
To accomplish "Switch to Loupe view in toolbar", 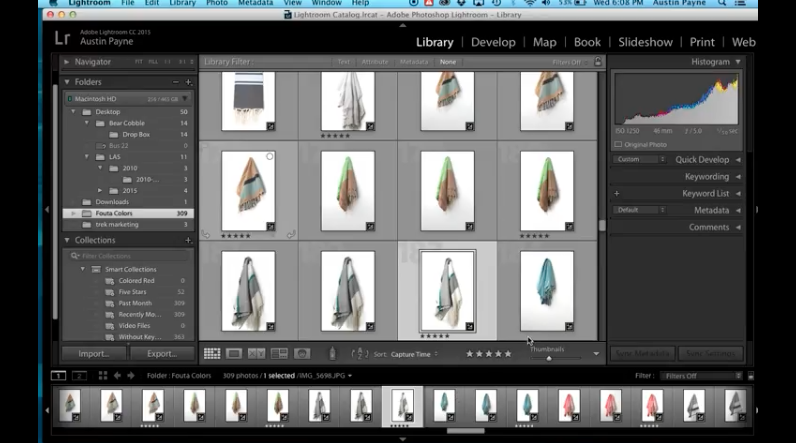I will coord(234,354).
